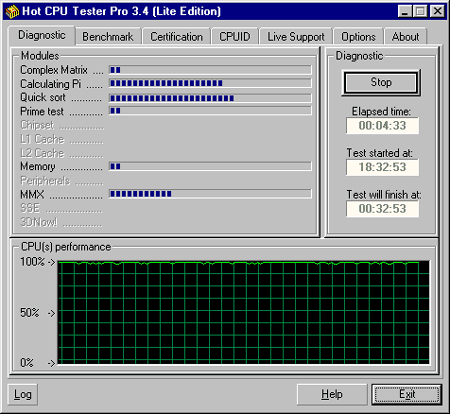
Task: Select the CPUID tab
Action: pos(235,37)
